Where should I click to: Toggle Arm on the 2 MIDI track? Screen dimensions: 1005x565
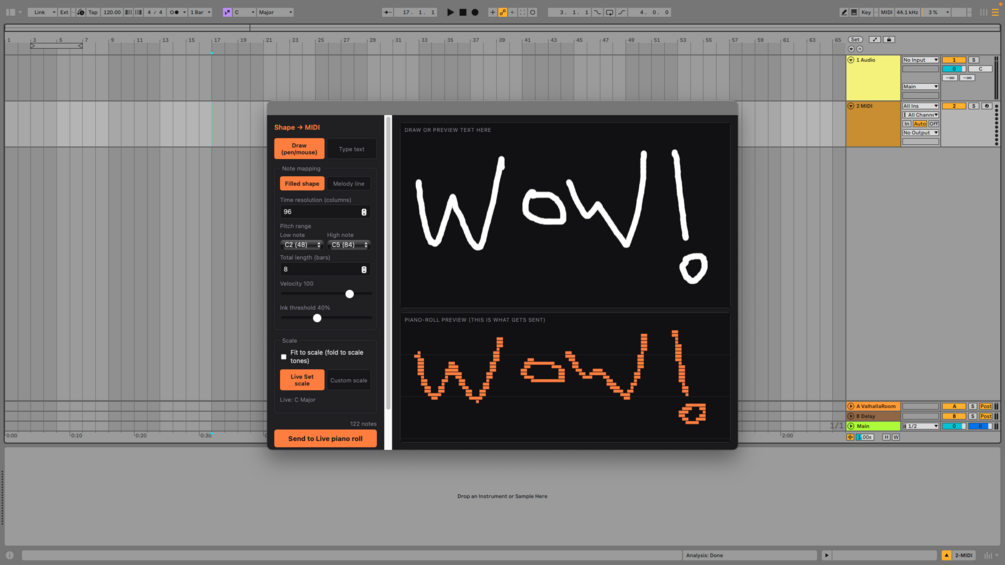pyautogui.click(x=986, y=106)
